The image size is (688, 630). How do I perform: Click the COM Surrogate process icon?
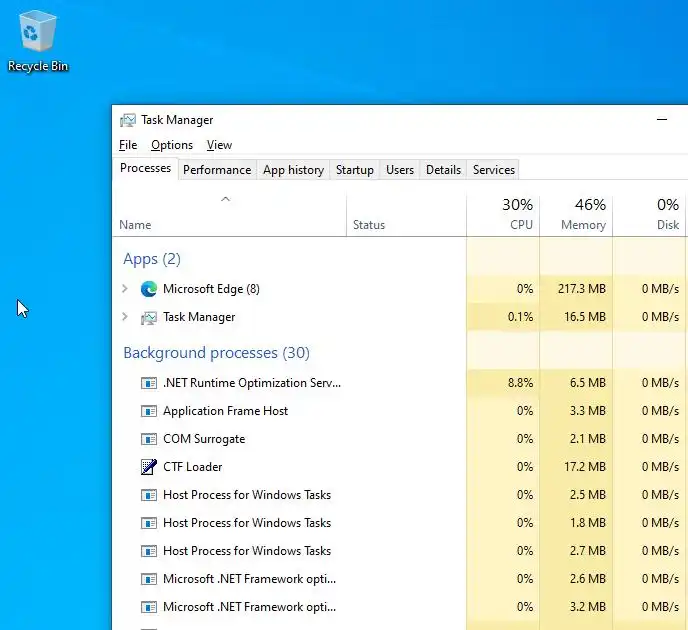149,439
